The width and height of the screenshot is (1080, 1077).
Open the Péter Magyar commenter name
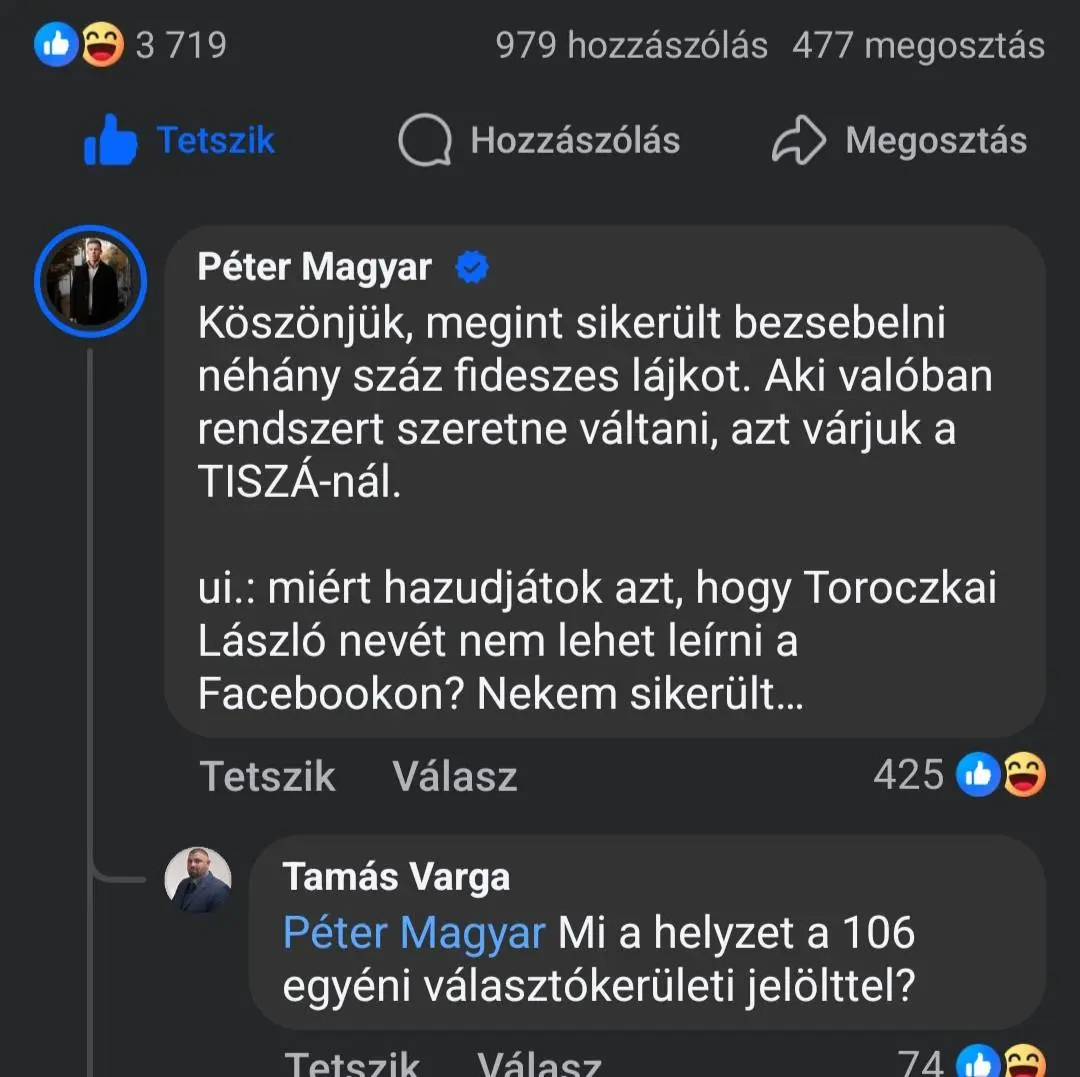coord(314,267)
